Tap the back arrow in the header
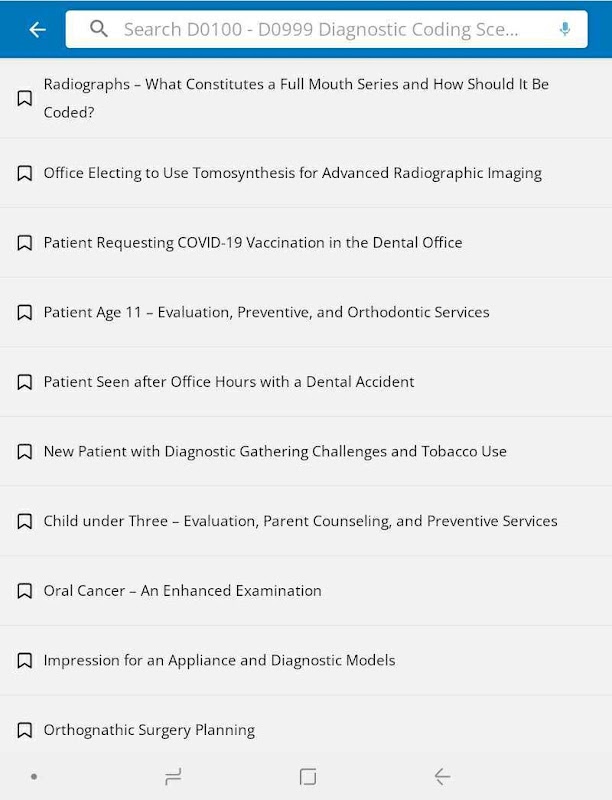The width and height of the screenshot is (612, 800). coord(37,30)
